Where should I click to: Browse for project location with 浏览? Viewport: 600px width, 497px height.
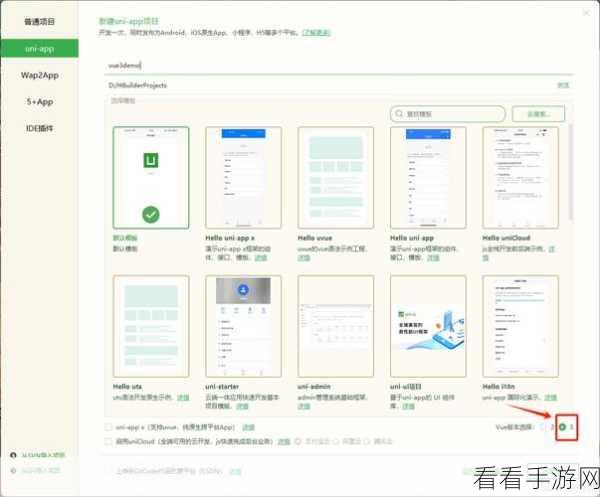[563, 85]
